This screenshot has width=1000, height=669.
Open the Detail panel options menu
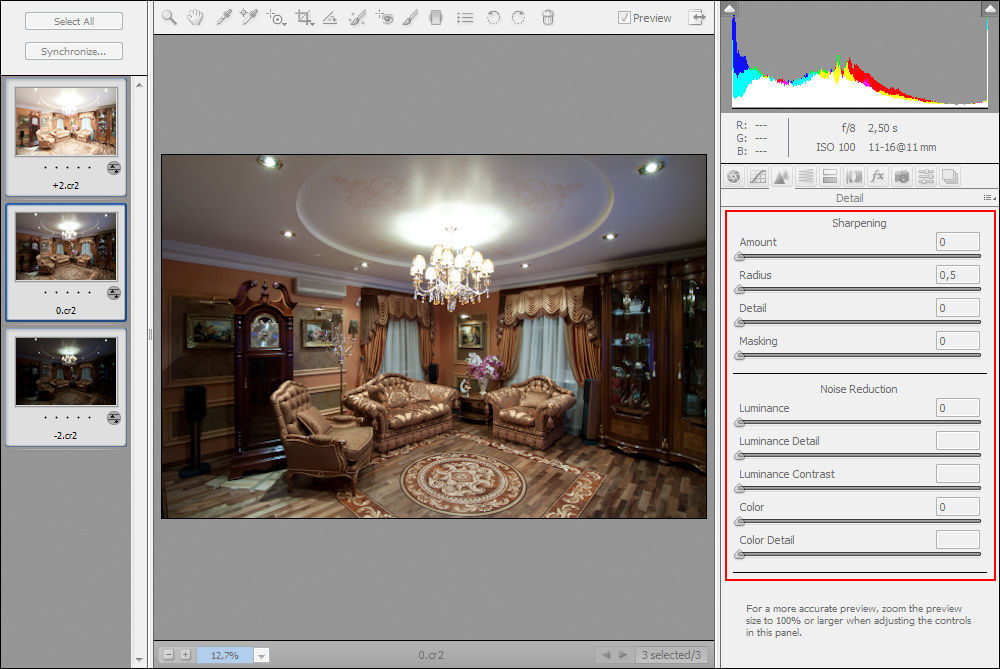tap(988, 198)
